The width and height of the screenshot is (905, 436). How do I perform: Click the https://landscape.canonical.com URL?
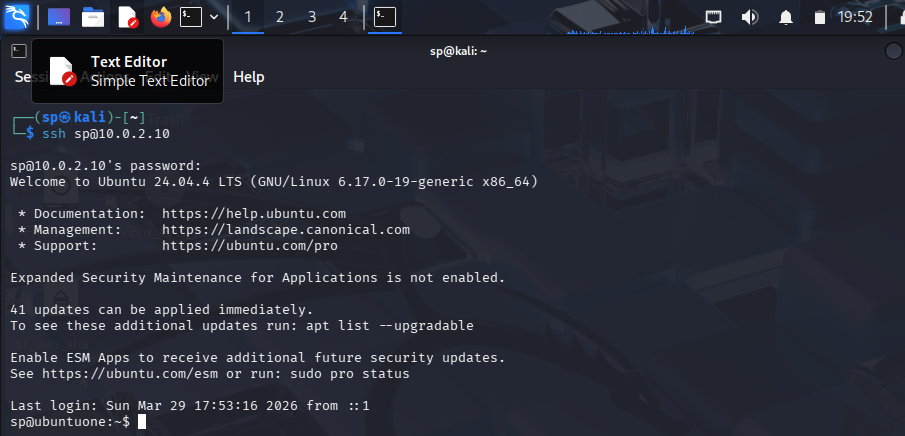[286, 230]
